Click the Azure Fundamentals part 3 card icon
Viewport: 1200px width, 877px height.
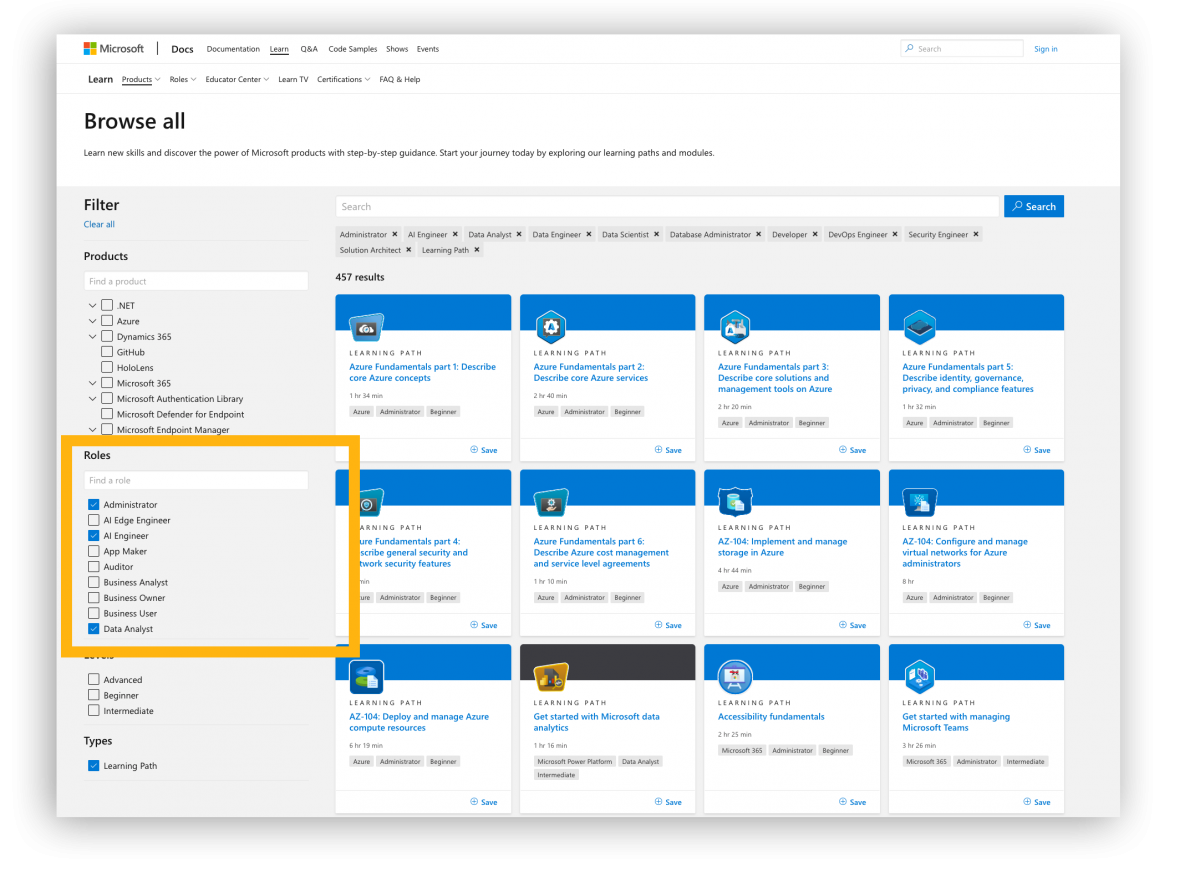[735, 327]
